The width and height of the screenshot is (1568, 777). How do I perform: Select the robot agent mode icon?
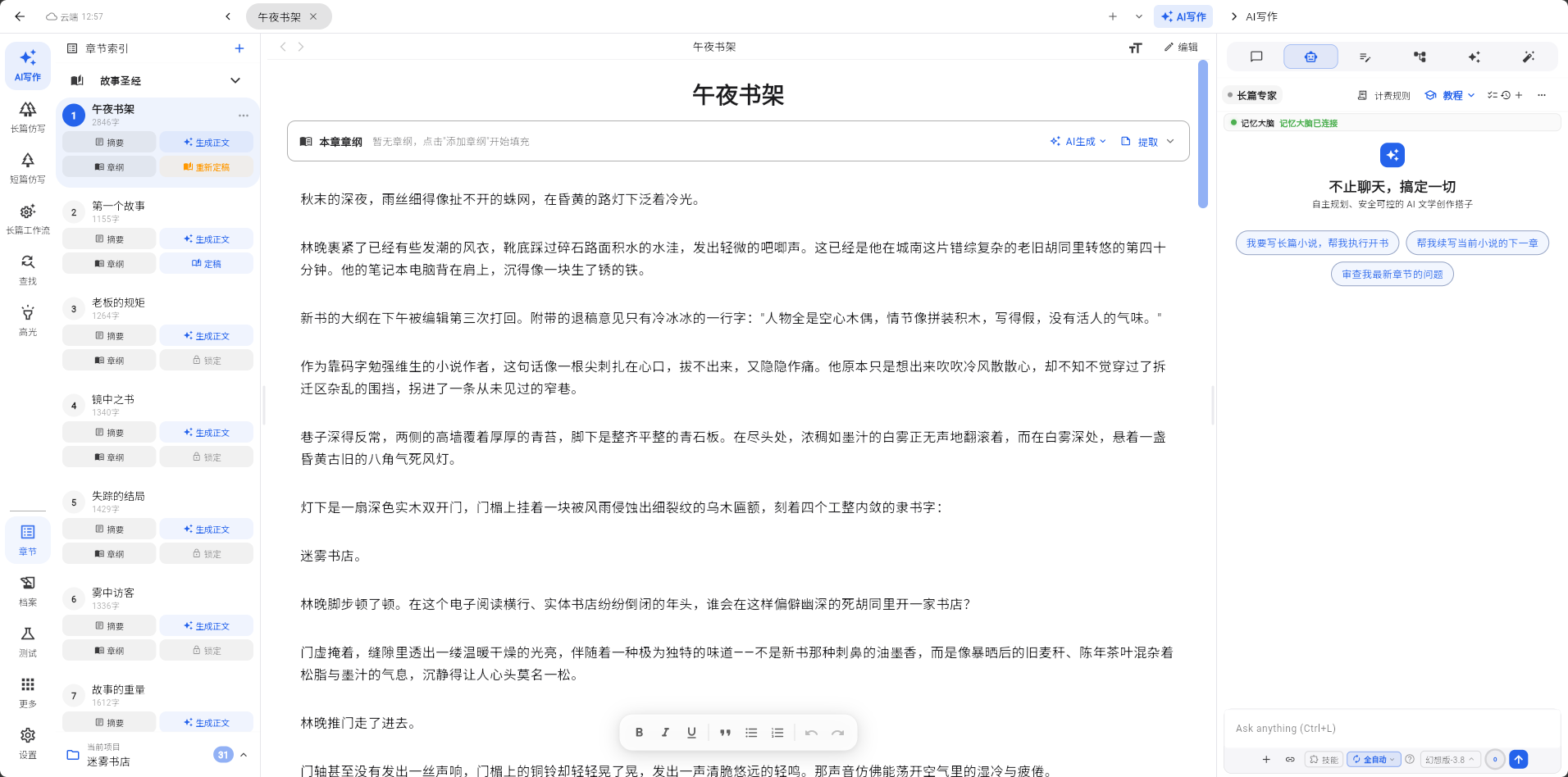point(1310,57)
